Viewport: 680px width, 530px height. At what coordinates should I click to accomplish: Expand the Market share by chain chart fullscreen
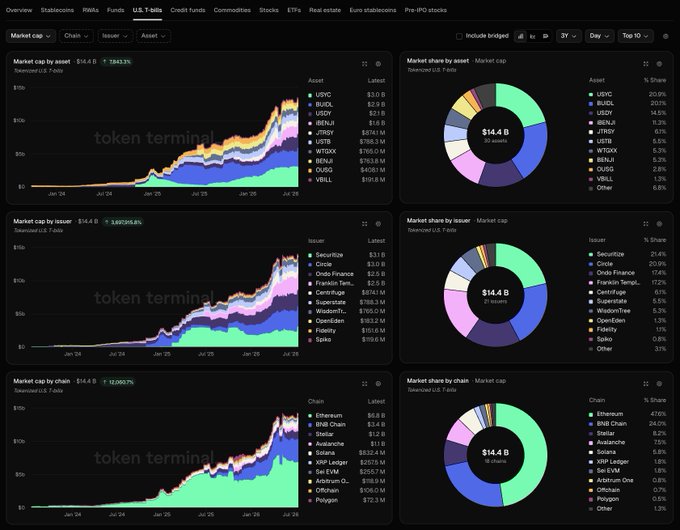(646, 384)
